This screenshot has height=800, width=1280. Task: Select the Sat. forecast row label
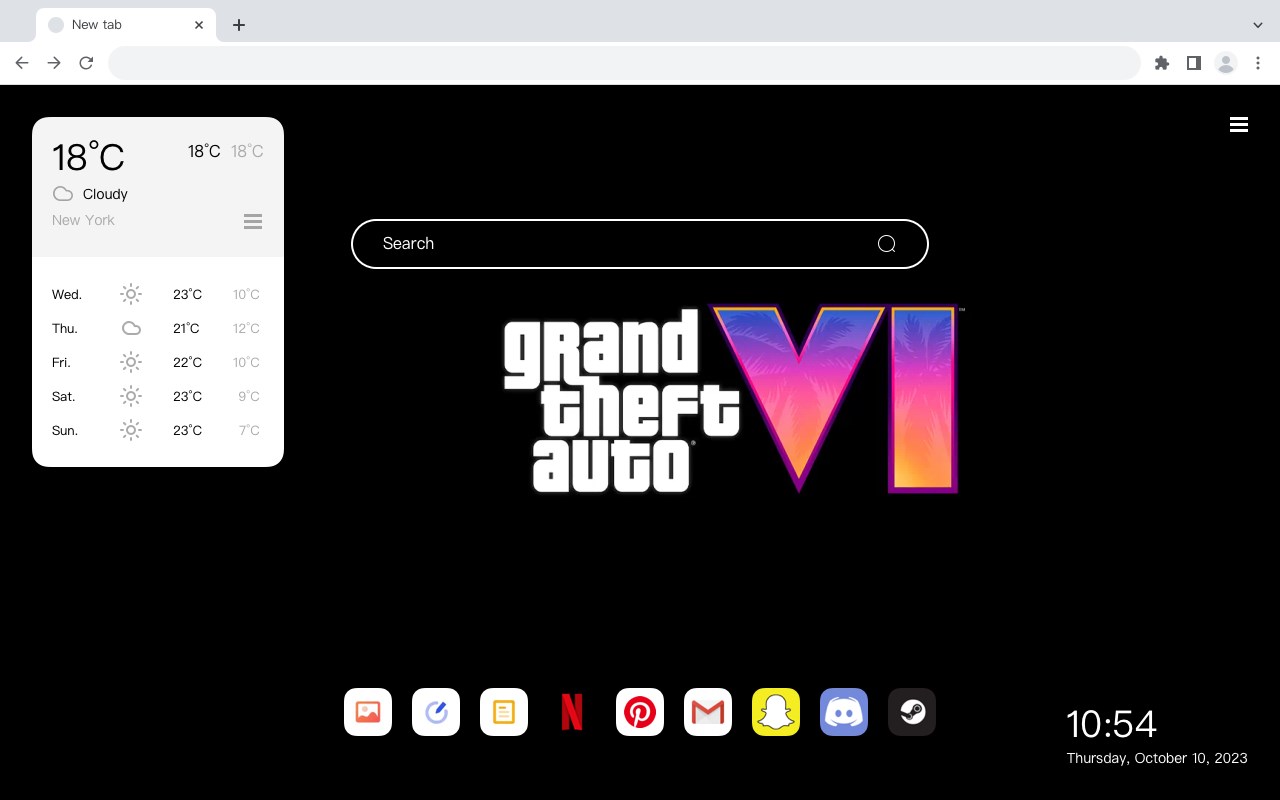tap(64, 396)
